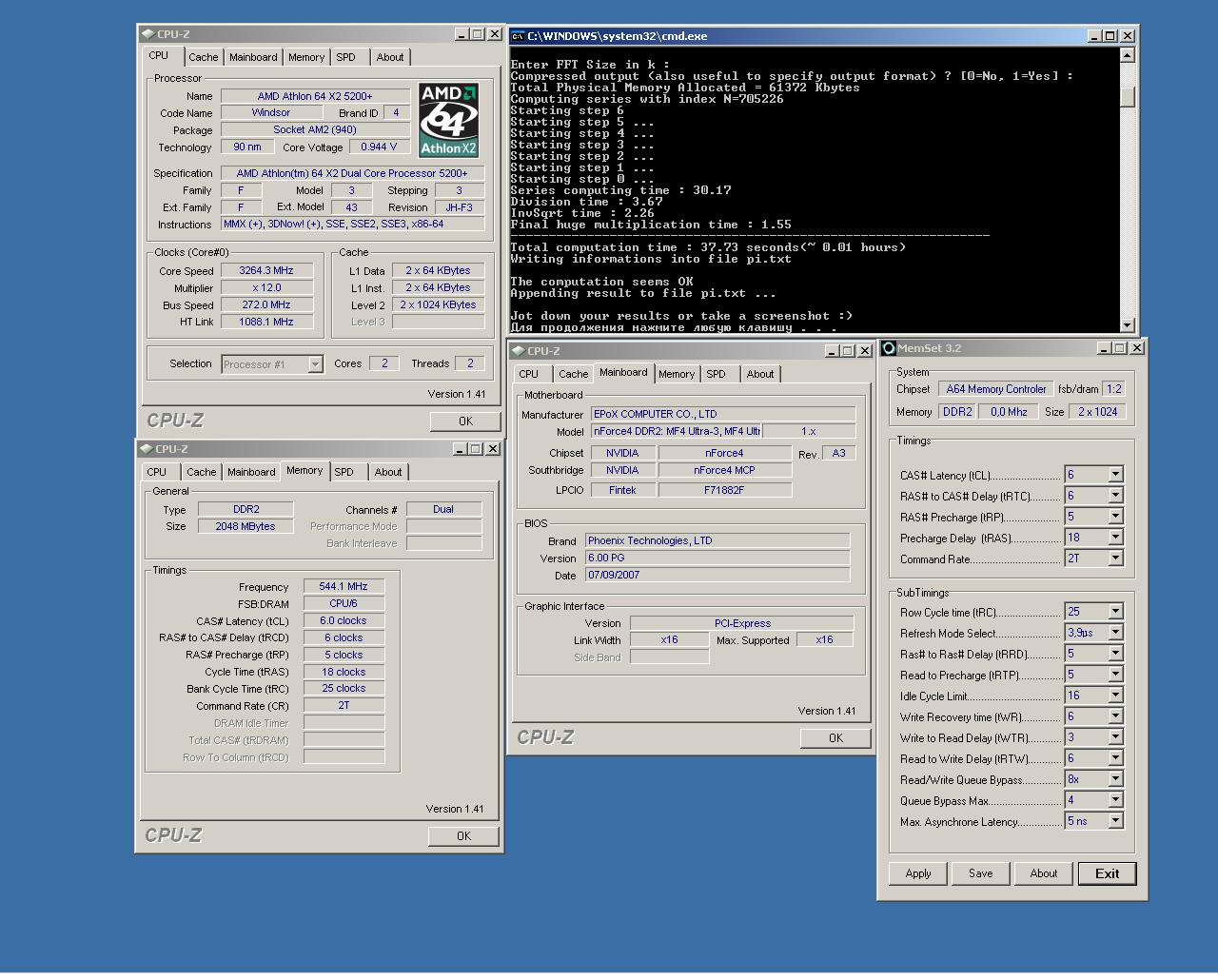Image resolution: width=1218 pixels, height=980 pixels.
Task: Click the Bus Speed 272.0 MHz value
Action: point(266,304)
